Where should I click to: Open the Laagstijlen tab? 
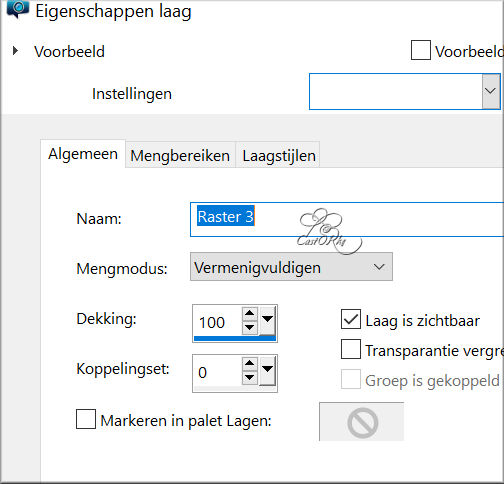pos(278,155)
